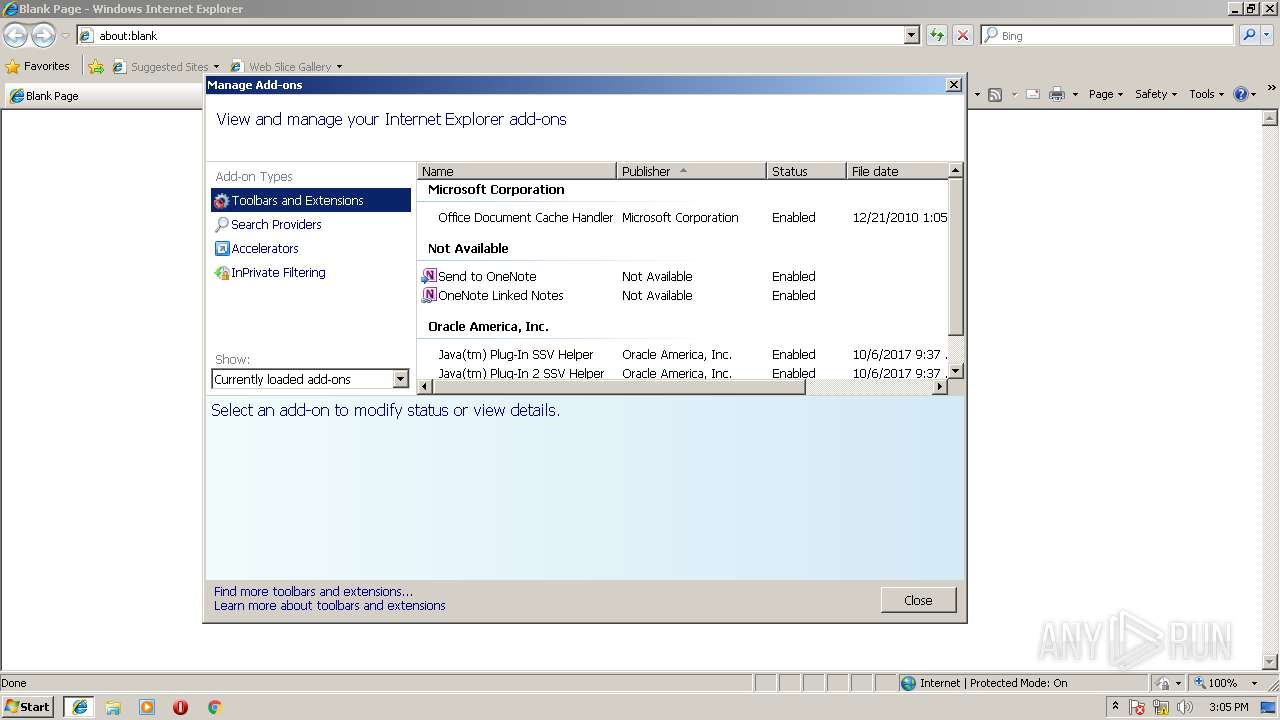
Task: Open Google Chrome taskbar icon
Action: (x=214, y=707)
